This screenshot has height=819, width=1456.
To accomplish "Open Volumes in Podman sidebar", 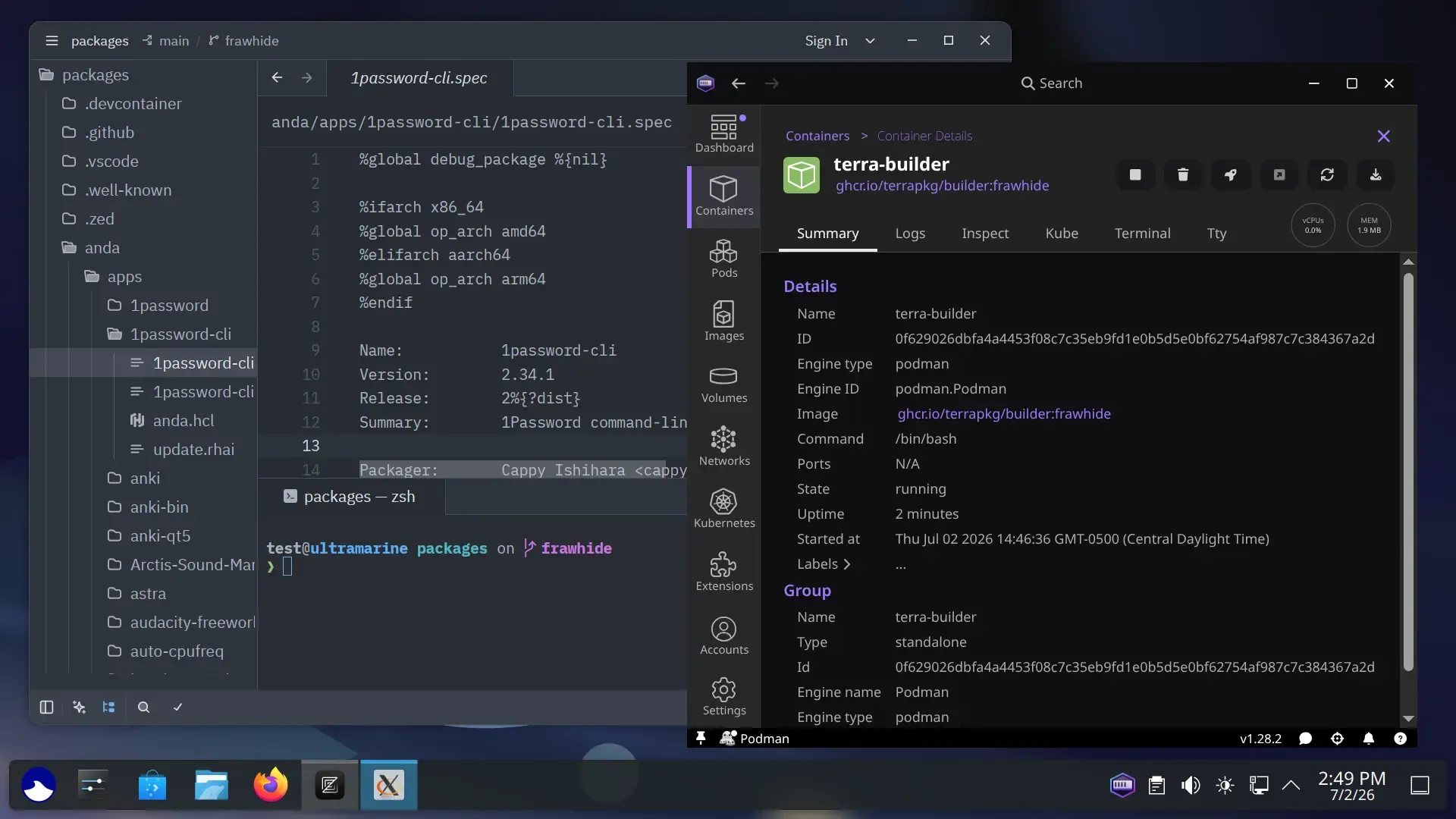I will click(724, 384).
